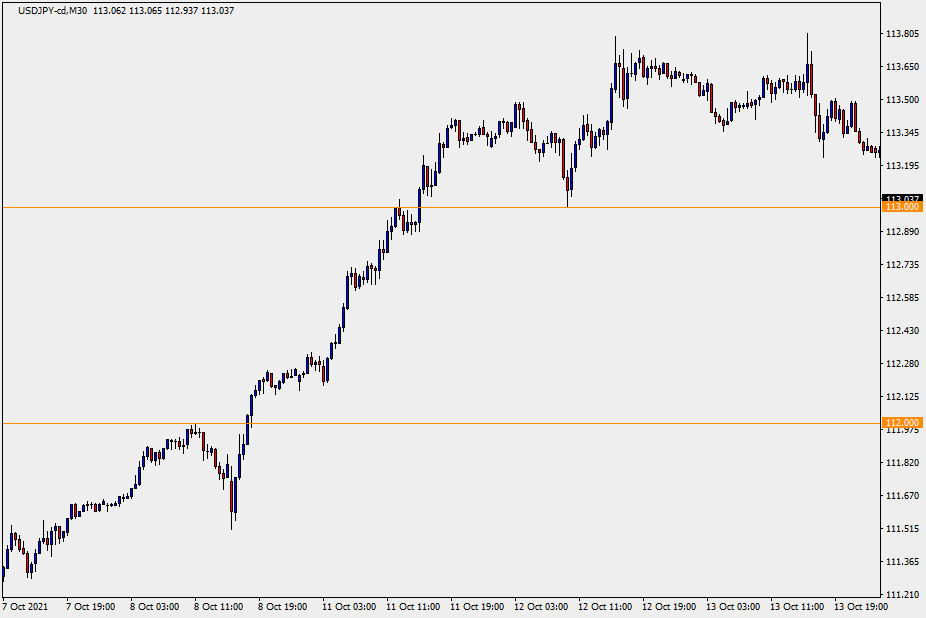Viewport: 926px width, 618px height.
Task: Click the 11 Oct 03:00 time label
Action: (x=347, y=606)
